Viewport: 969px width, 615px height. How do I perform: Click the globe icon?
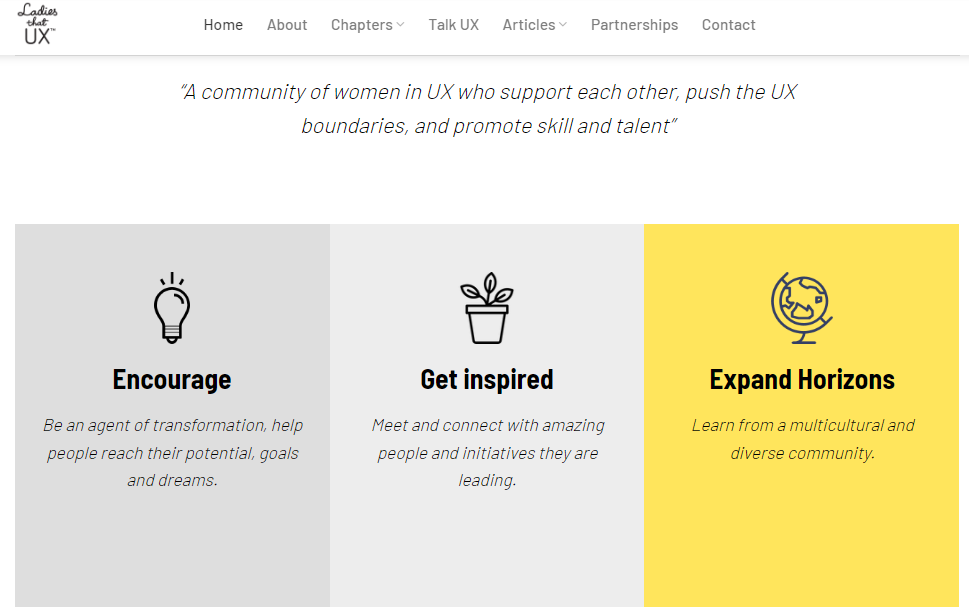point(801,308)
